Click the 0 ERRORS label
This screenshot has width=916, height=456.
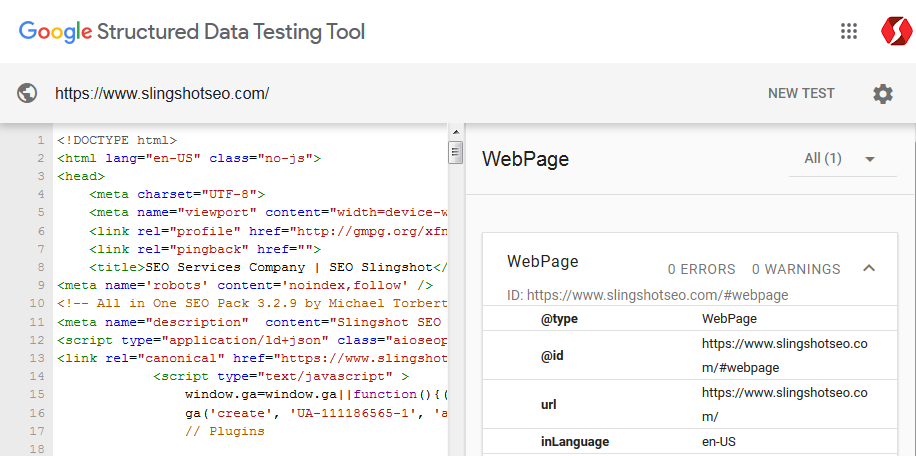(x=702, y=269)
